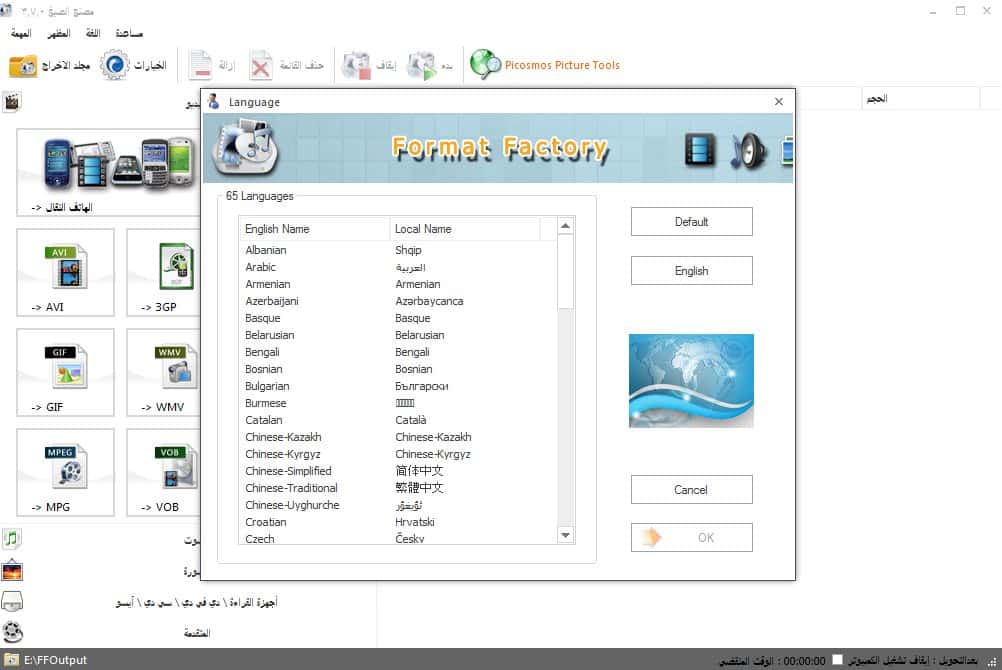Select the mobile device conversion icon
1002x670 pixels.
coord(119,164)
